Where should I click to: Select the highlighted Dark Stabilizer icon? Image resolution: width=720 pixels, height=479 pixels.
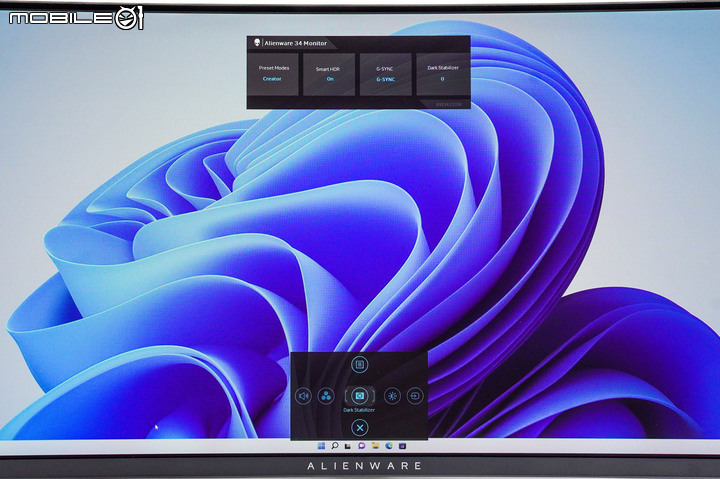click(x=360, y=395)
